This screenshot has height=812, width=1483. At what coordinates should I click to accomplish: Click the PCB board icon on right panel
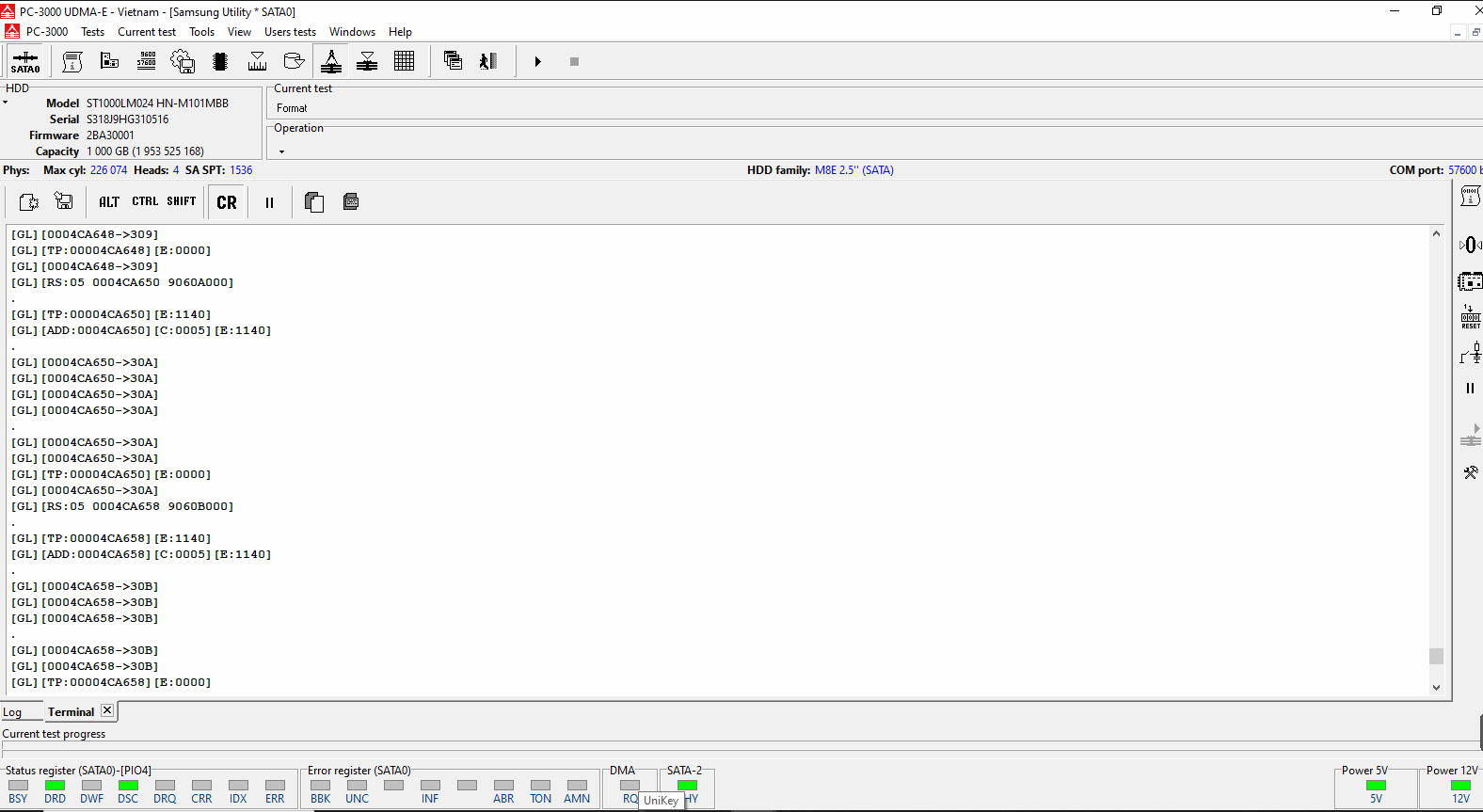pyautogui.click(x=1470, y=281)
